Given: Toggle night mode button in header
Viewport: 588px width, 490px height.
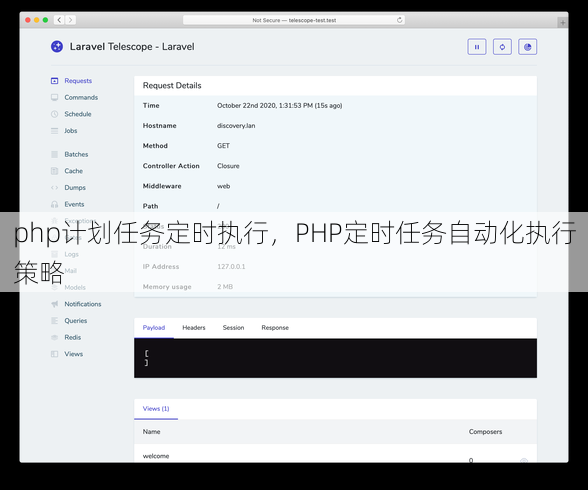Looking at the screenshot, I should click(528, 47).
